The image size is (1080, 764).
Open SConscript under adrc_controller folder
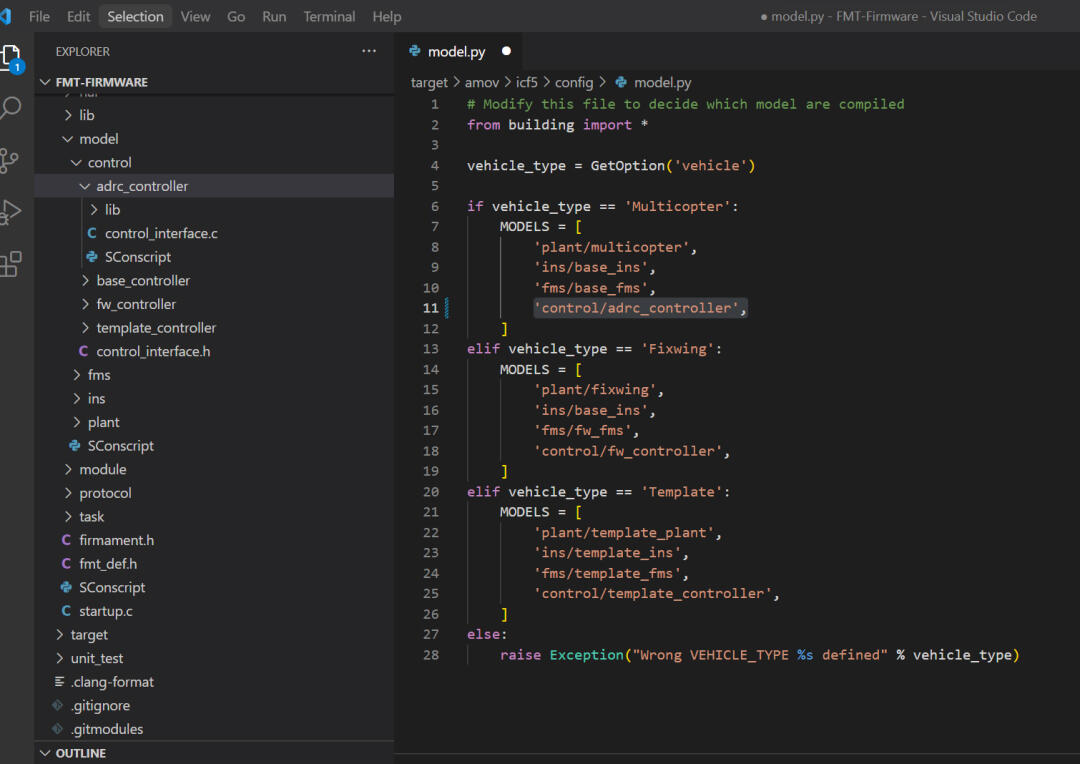coord(137,257)
